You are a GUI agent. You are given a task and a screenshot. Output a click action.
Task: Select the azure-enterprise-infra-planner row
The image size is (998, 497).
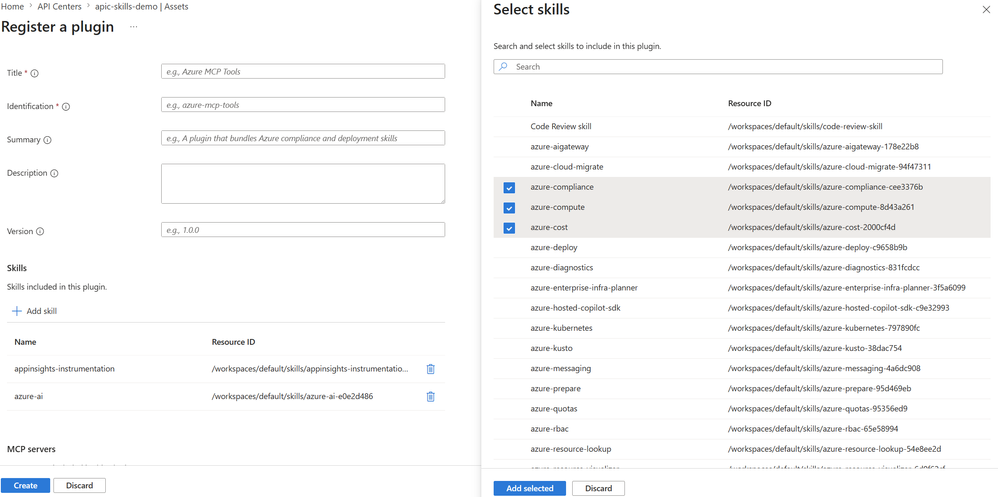[x=742, y=288]
